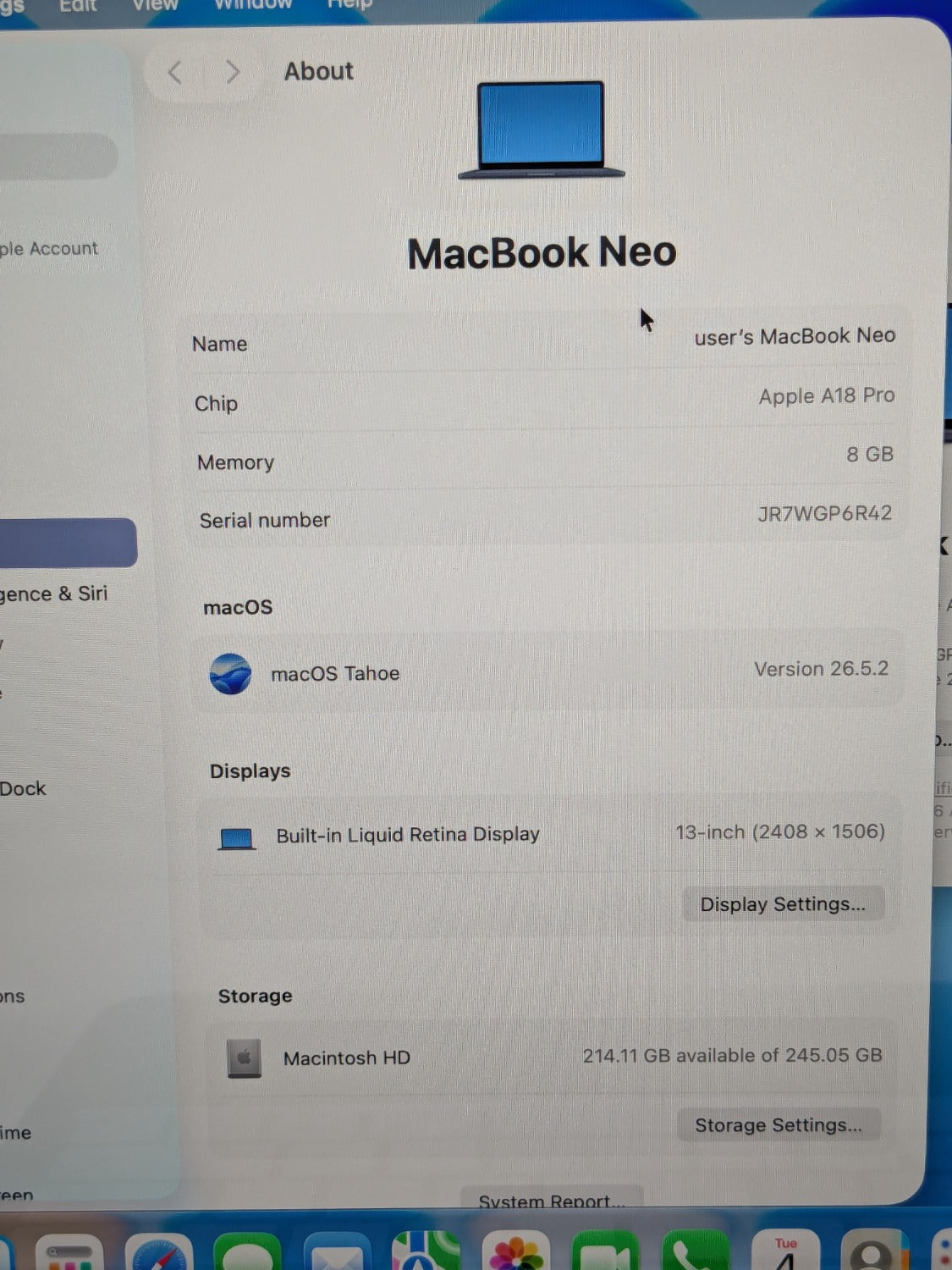Click the Displays section heading

click(x=250, y=771)
